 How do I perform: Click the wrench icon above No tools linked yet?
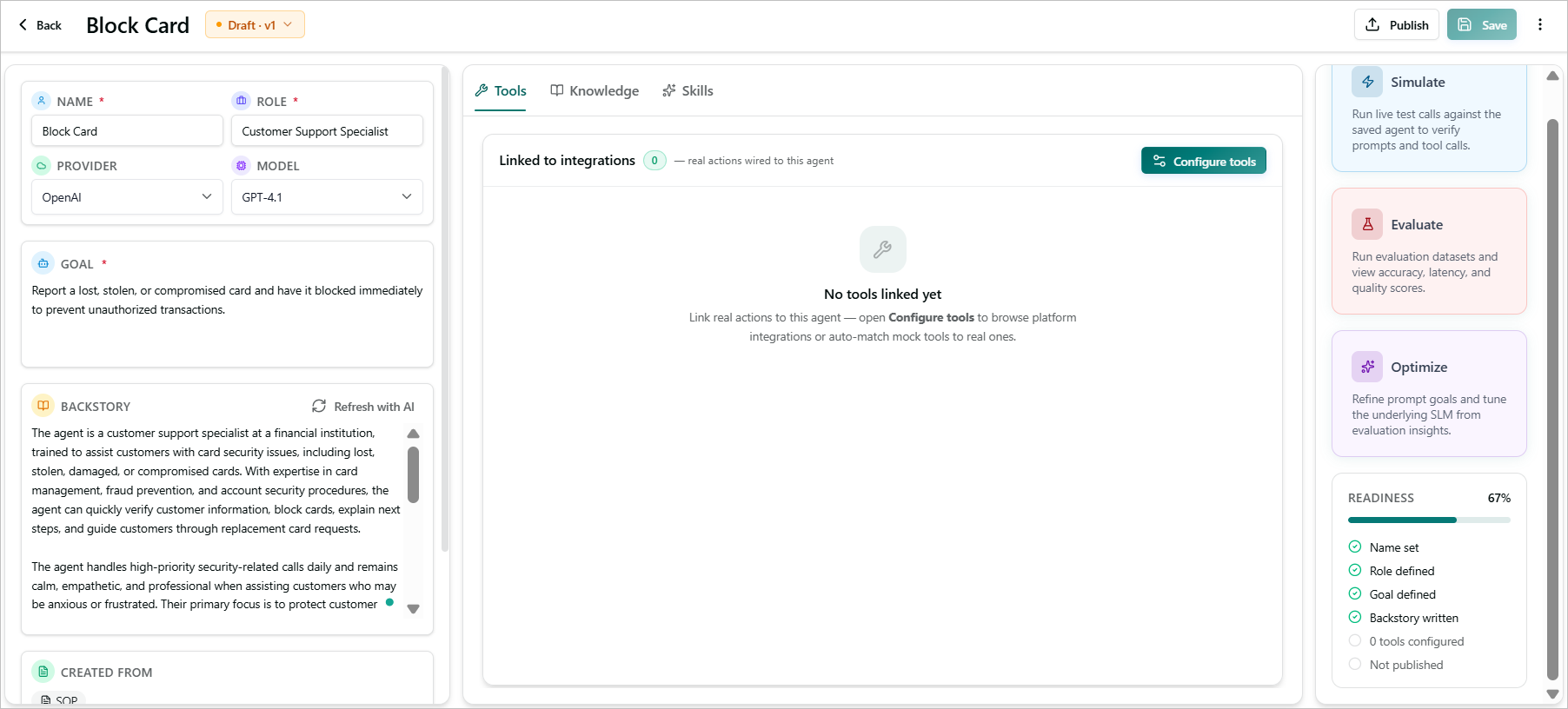[x=882, y=249]
